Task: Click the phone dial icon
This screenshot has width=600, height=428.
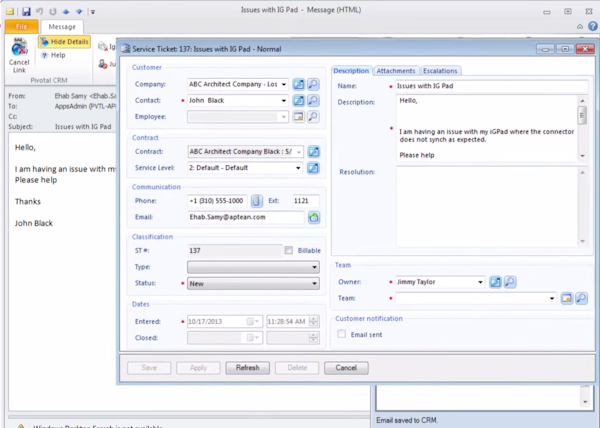Action: pos(256,201)
